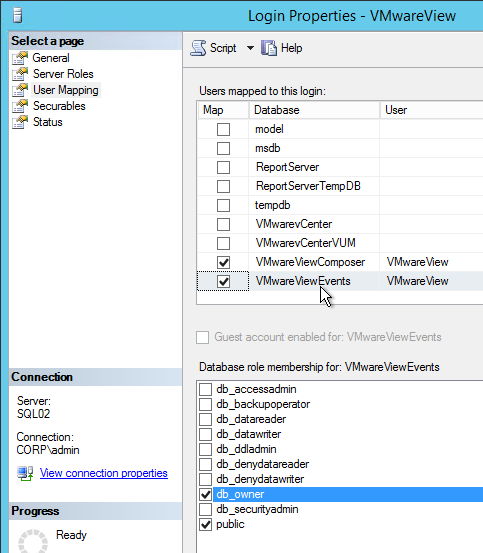The width and height of the screenshot is (483, 553).
Task: Click the Help toolbar button
Action: pos(282,48)
